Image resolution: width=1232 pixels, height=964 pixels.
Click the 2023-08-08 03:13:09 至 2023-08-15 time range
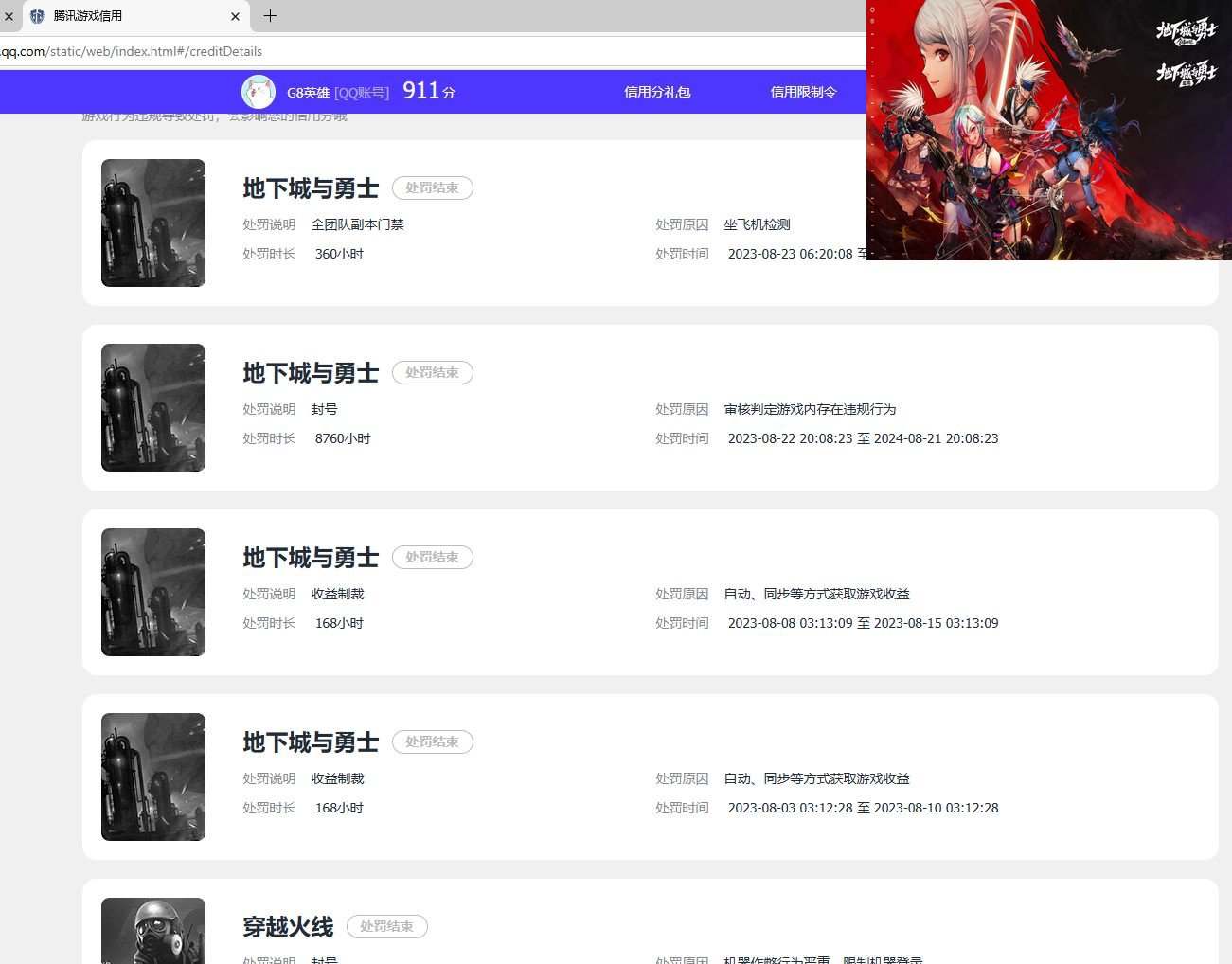click(x=863, y=623)
